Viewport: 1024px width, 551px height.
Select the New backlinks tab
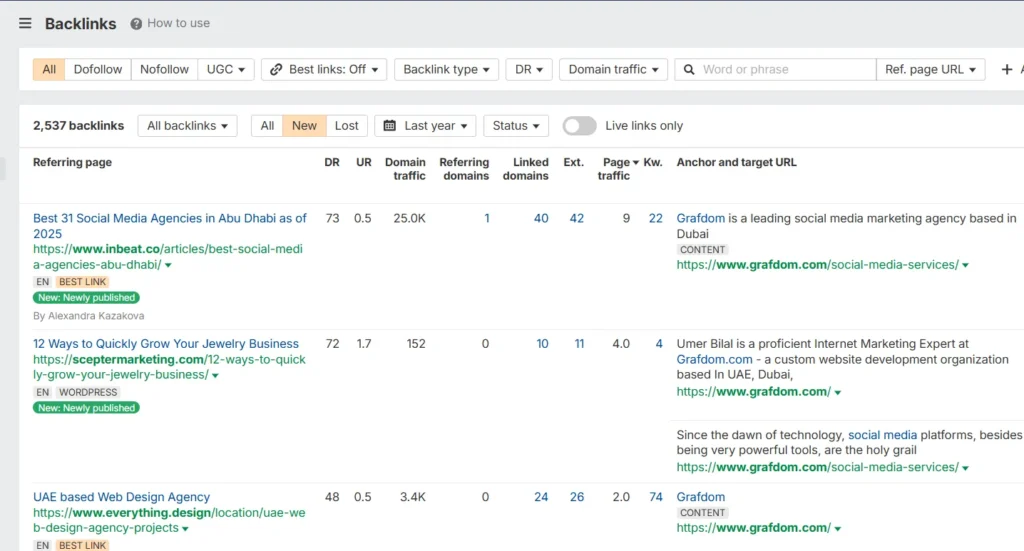pos(304,125)
